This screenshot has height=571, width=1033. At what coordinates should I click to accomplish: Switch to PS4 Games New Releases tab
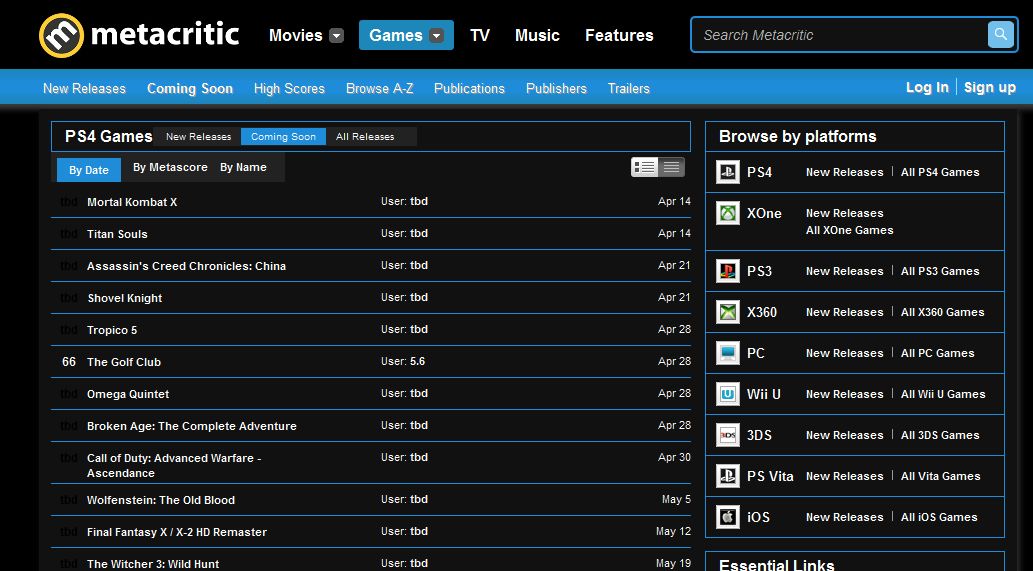tap(198, 136)
